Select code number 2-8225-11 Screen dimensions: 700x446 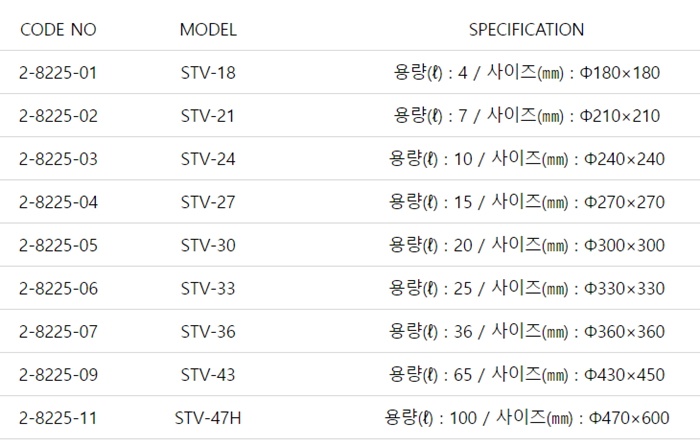(59, 418)
